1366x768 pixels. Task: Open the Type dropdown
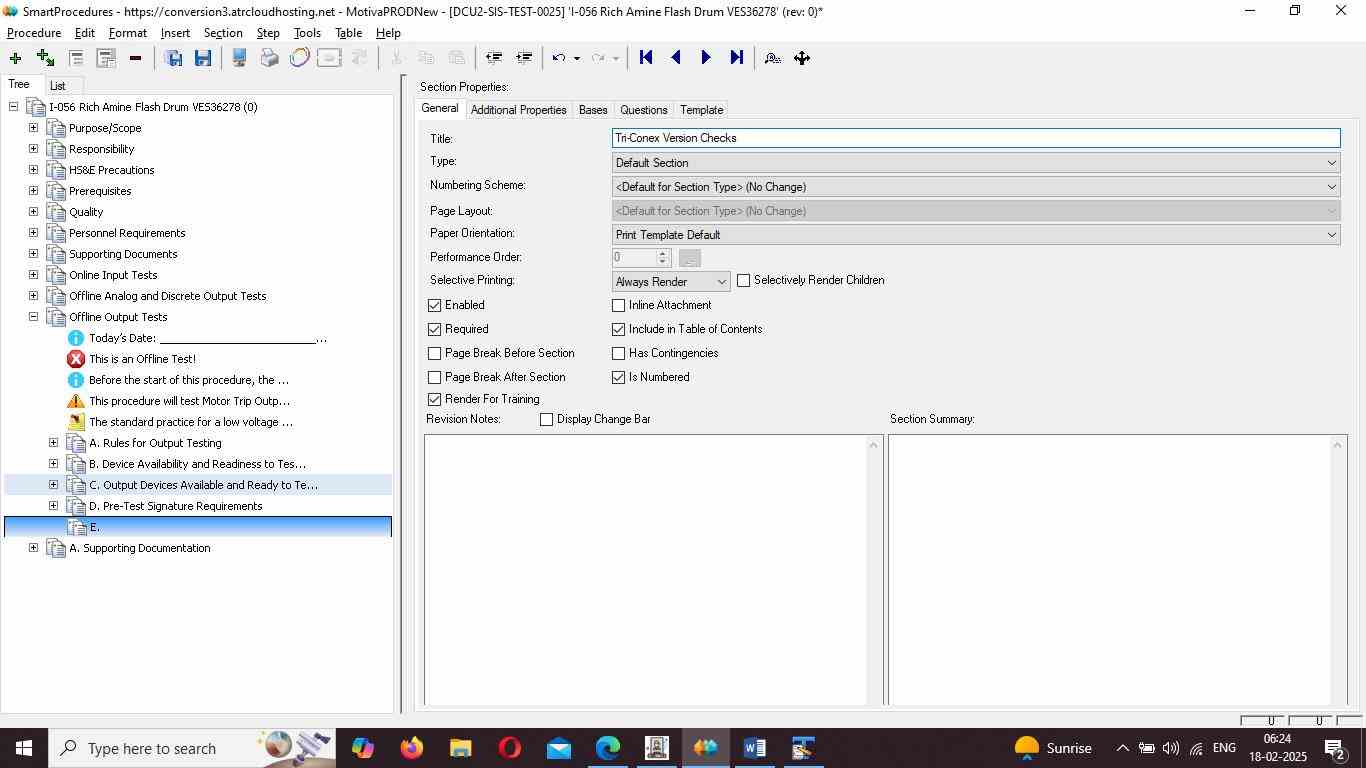[x=976, y=163]
